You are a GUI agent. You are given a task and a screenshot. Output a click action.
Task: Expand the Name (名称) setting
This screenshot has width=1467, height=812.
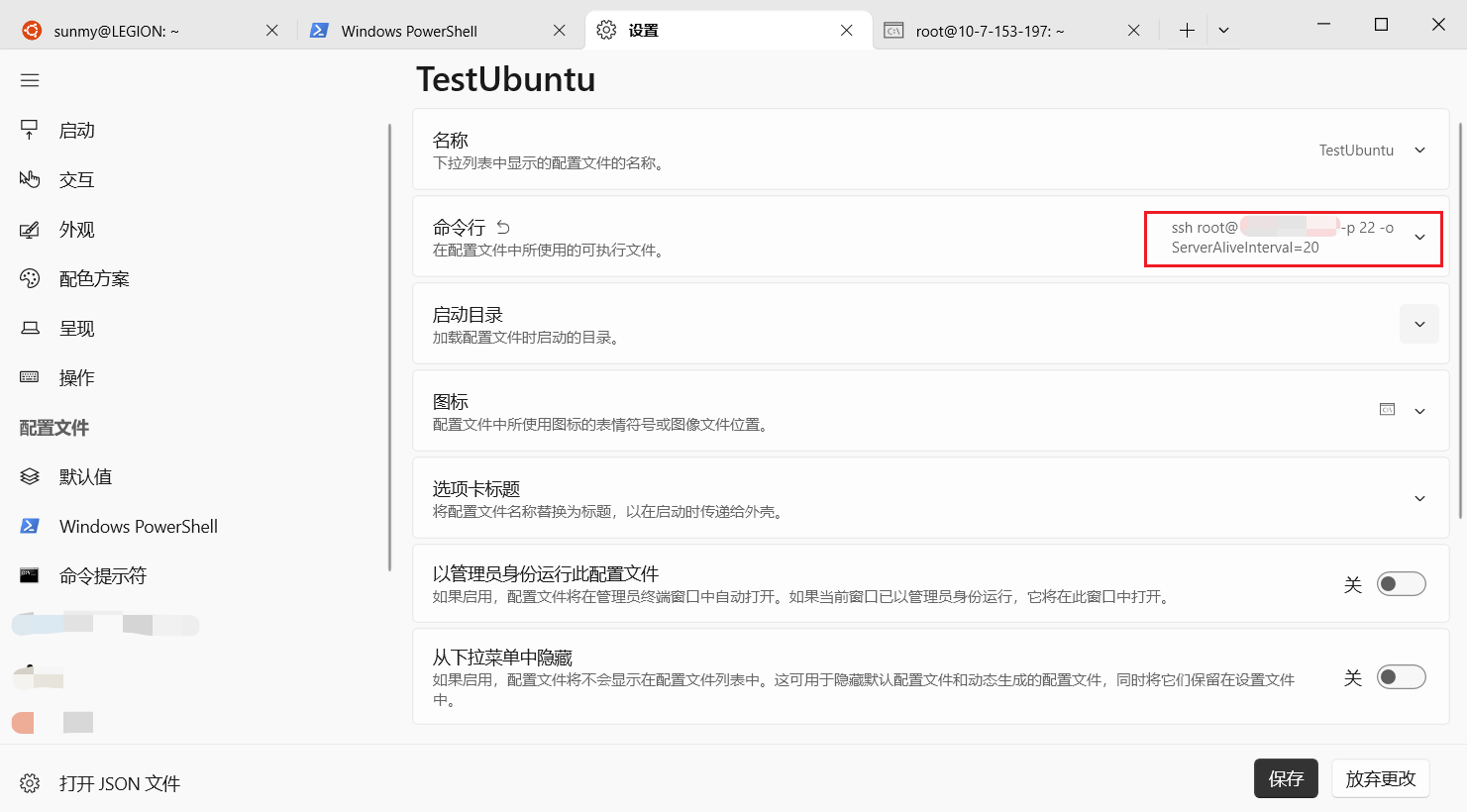click(1419, 151)
